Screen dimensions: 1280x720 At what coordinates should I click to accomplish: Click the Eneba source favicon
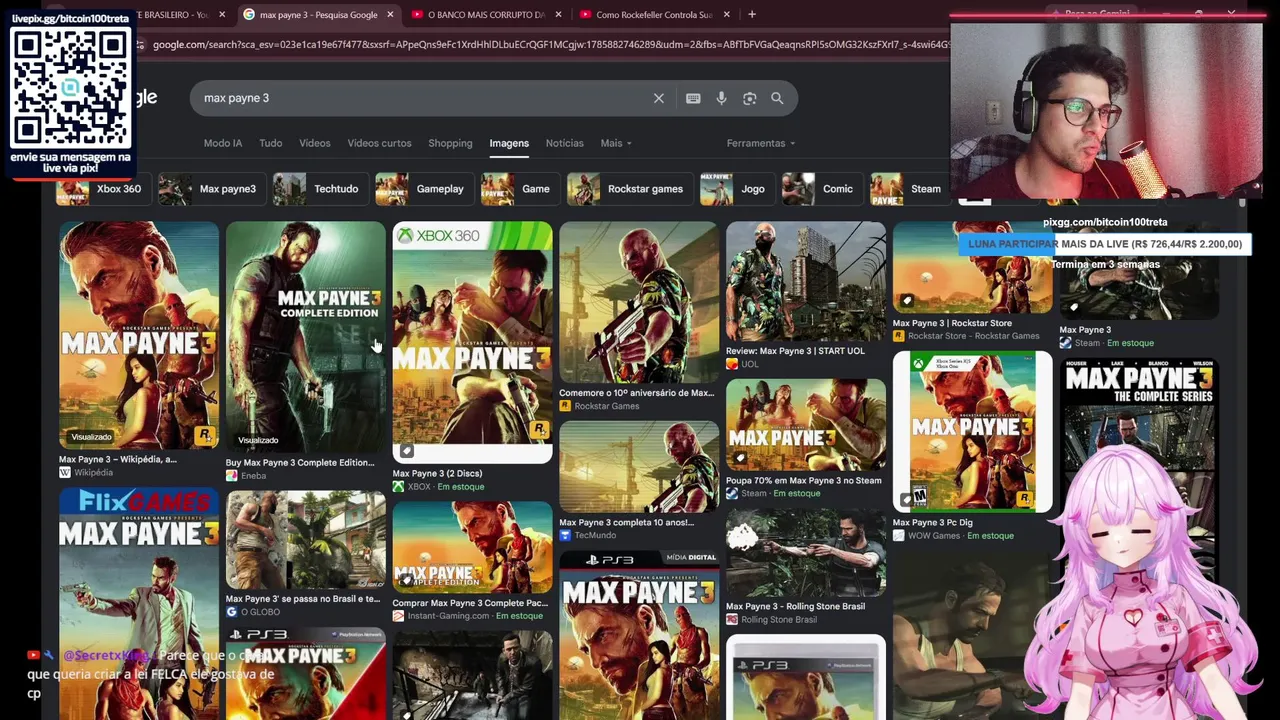231,476
